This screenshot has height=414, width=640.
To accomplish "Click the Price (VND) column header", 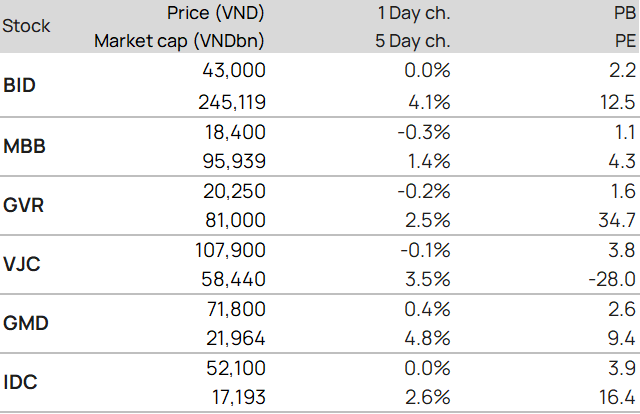I will click(x=219, y=12).
